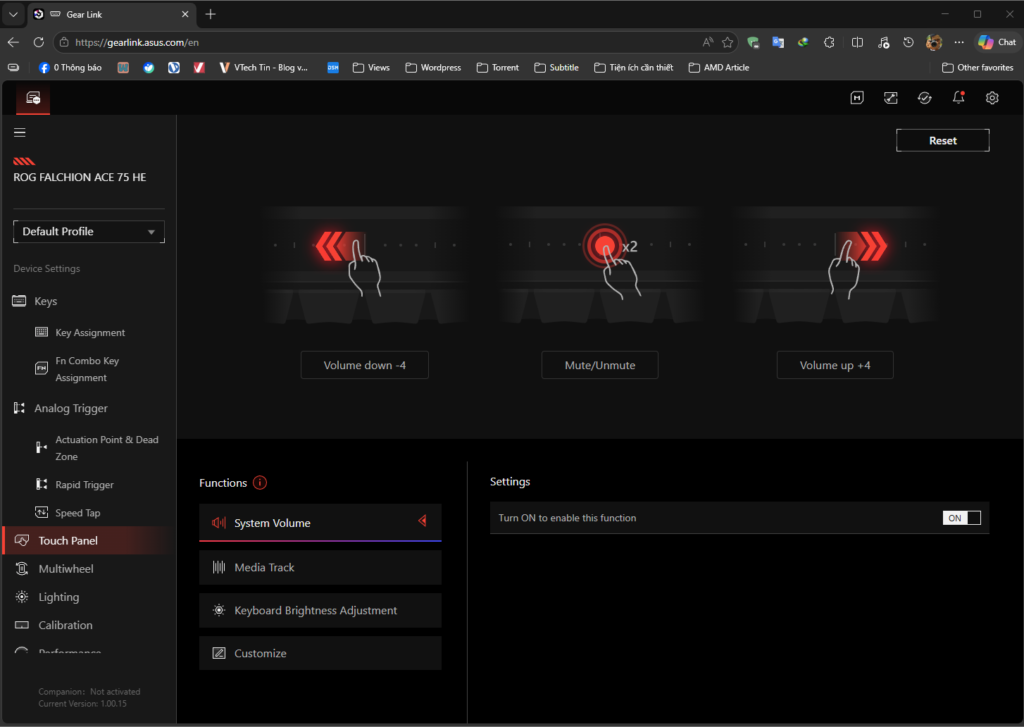1024x727 pixels.
Task: Open Volume up +4 gesture option
Action: coord(835,366)
